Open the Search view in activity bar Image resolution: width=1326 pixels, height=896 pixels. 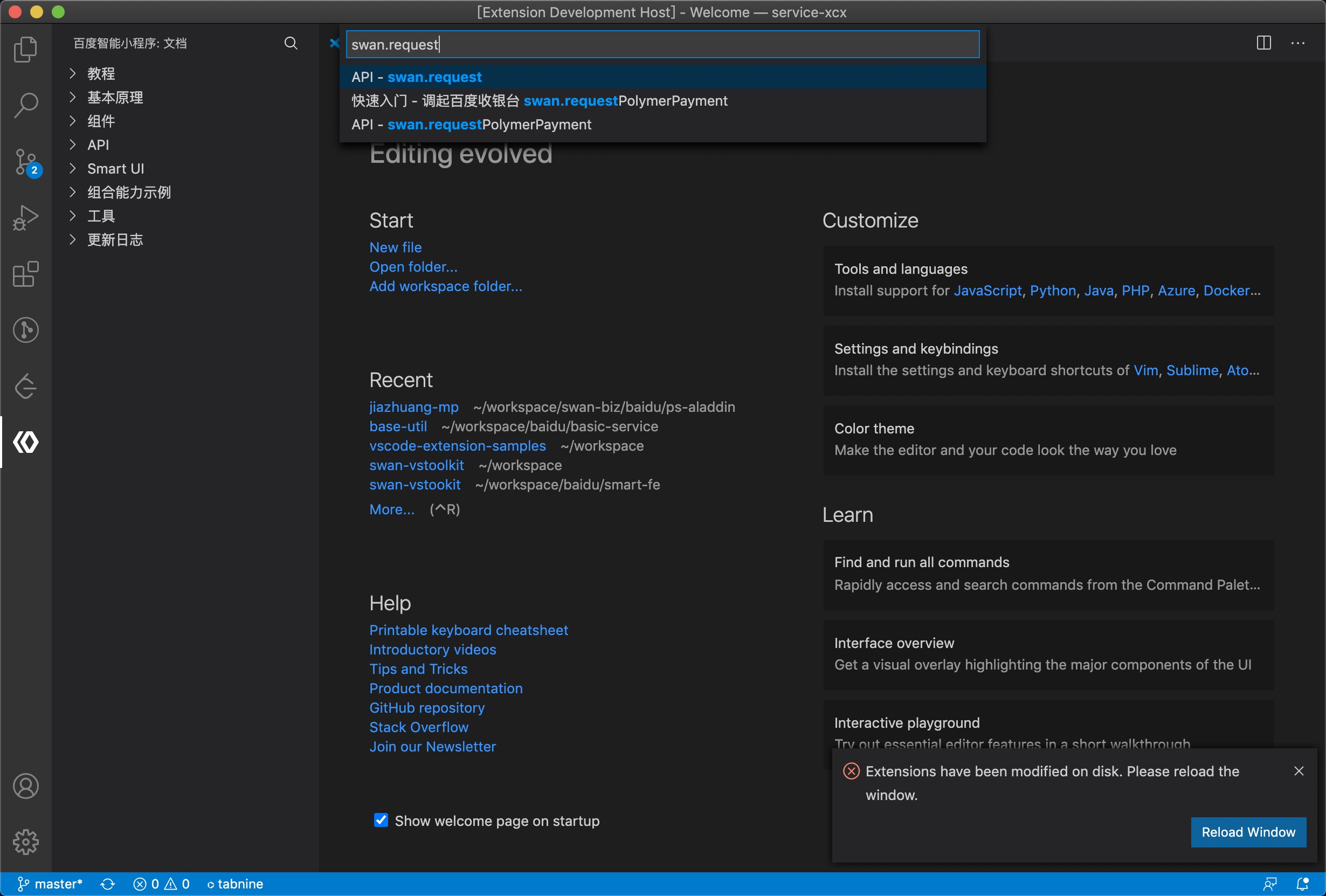pos(26,105)
